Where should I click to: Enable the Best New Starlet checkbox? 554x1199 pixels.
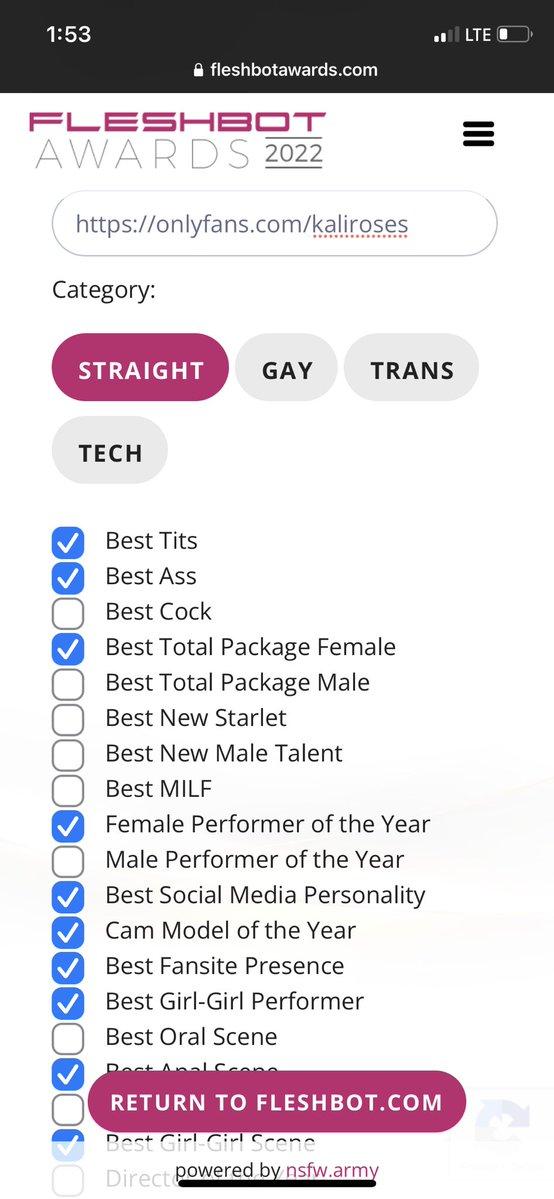(68, 719)
